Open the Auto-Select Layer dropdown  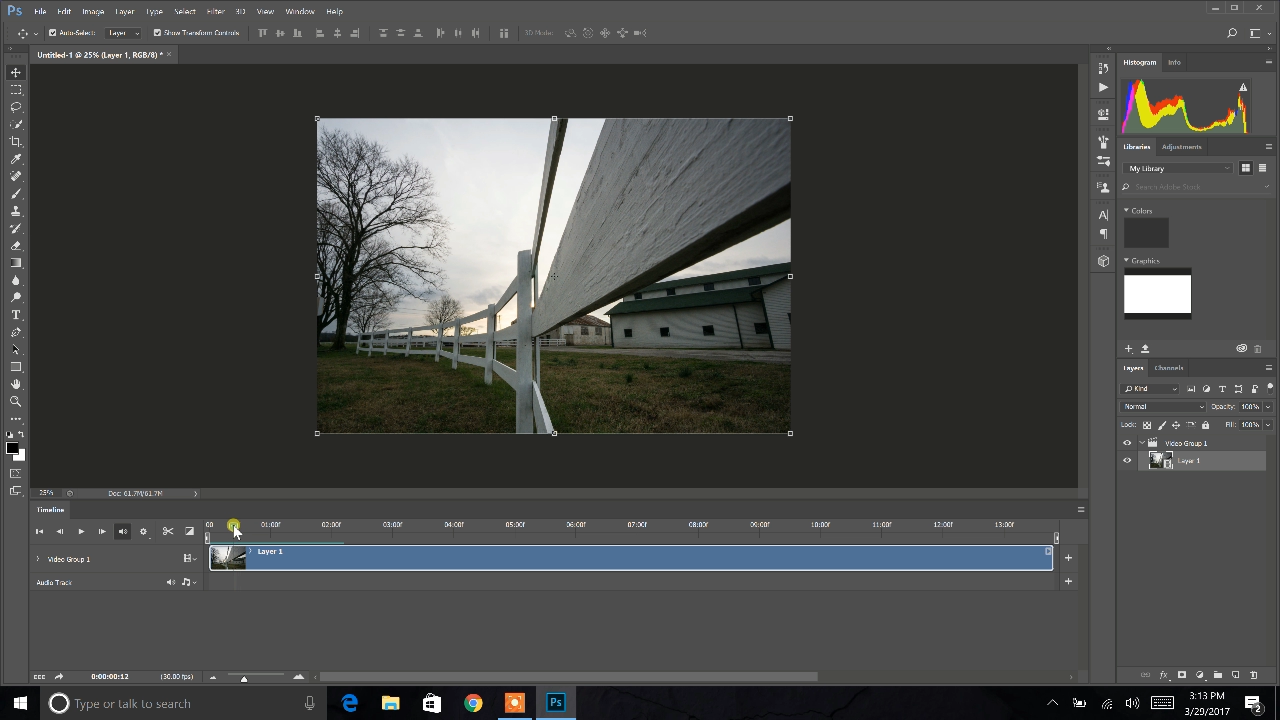(x=124, y=33)
